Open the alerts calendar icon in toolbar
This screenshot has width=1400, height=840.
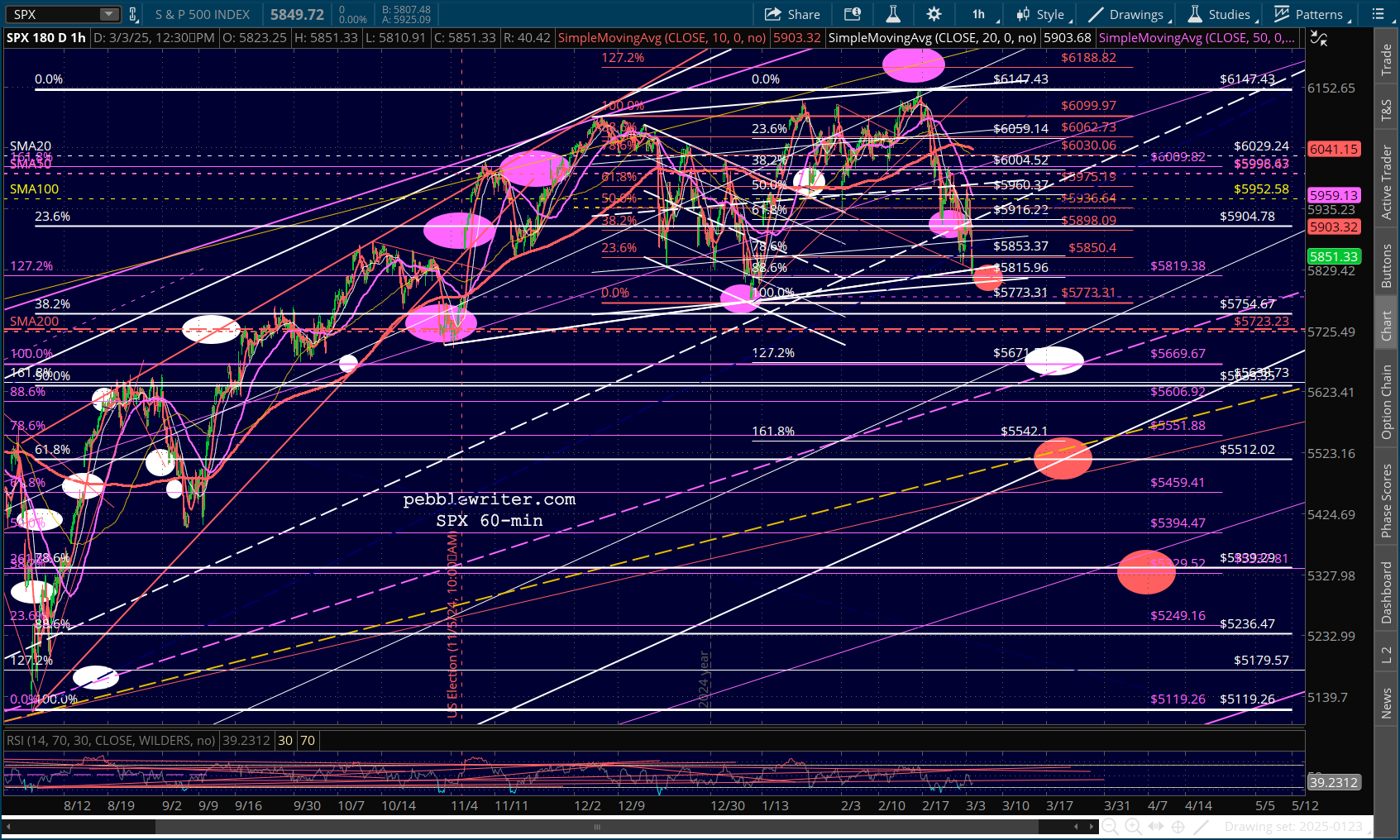click(853, 14)
